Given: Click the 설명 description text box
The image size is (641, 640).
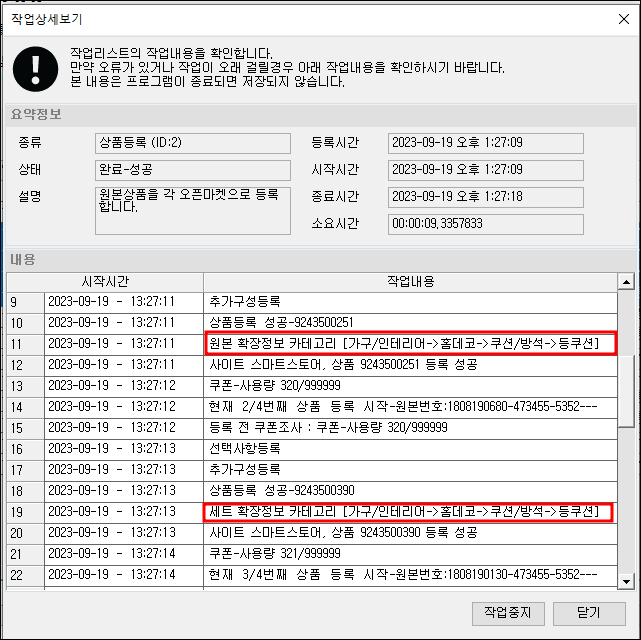Looking at the screenshot, I should coord(193,210).
